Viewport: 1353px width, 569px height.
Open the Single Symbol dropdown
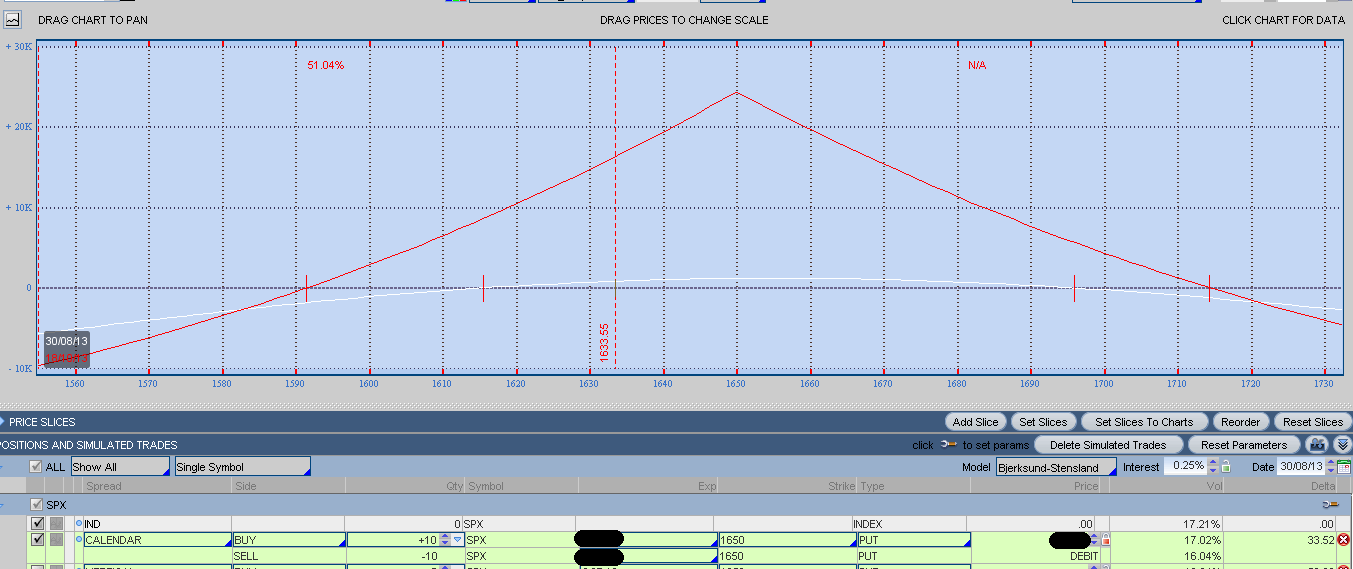[x=243, y=467]
